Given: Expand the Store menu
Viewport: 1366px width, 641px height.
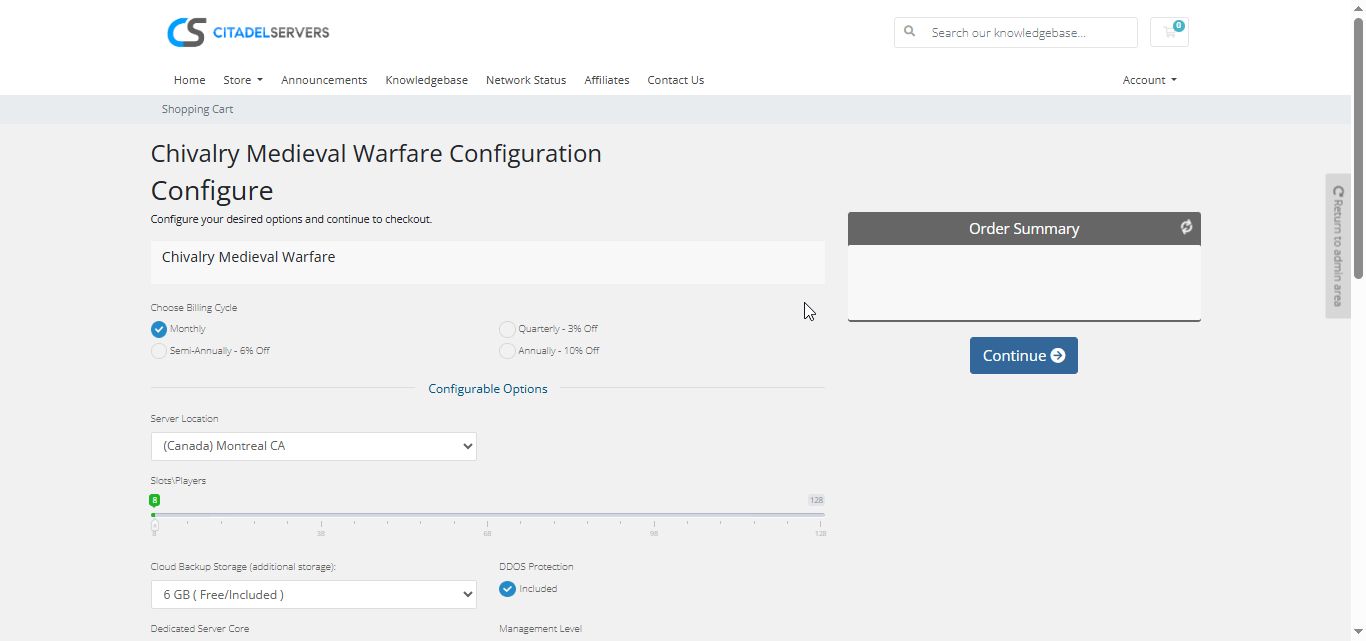Looking at the screenshot, I should (x=242, y=80).
